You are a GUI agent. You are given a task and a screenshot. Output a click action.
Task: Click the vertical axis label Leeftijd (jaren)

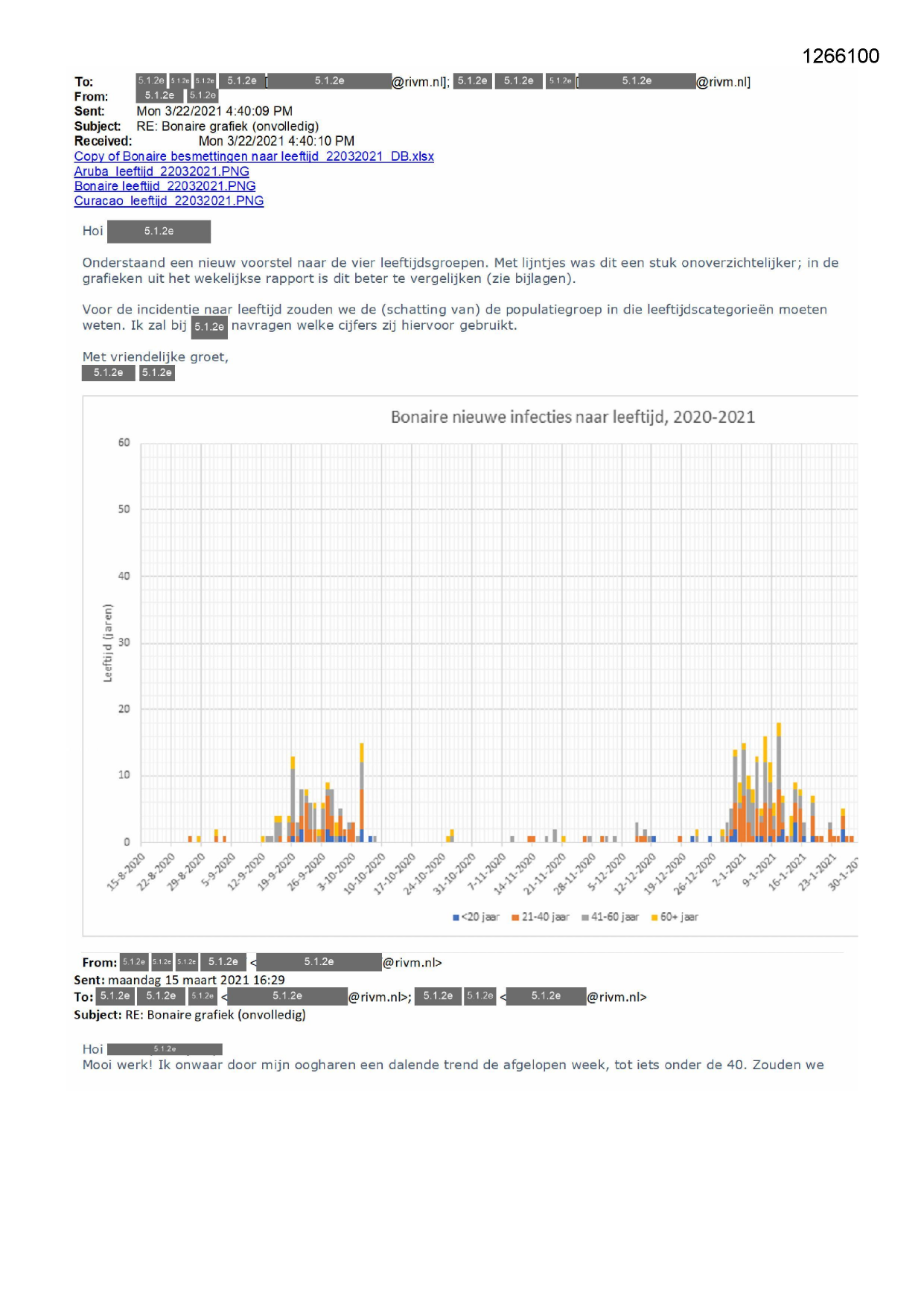108,643
